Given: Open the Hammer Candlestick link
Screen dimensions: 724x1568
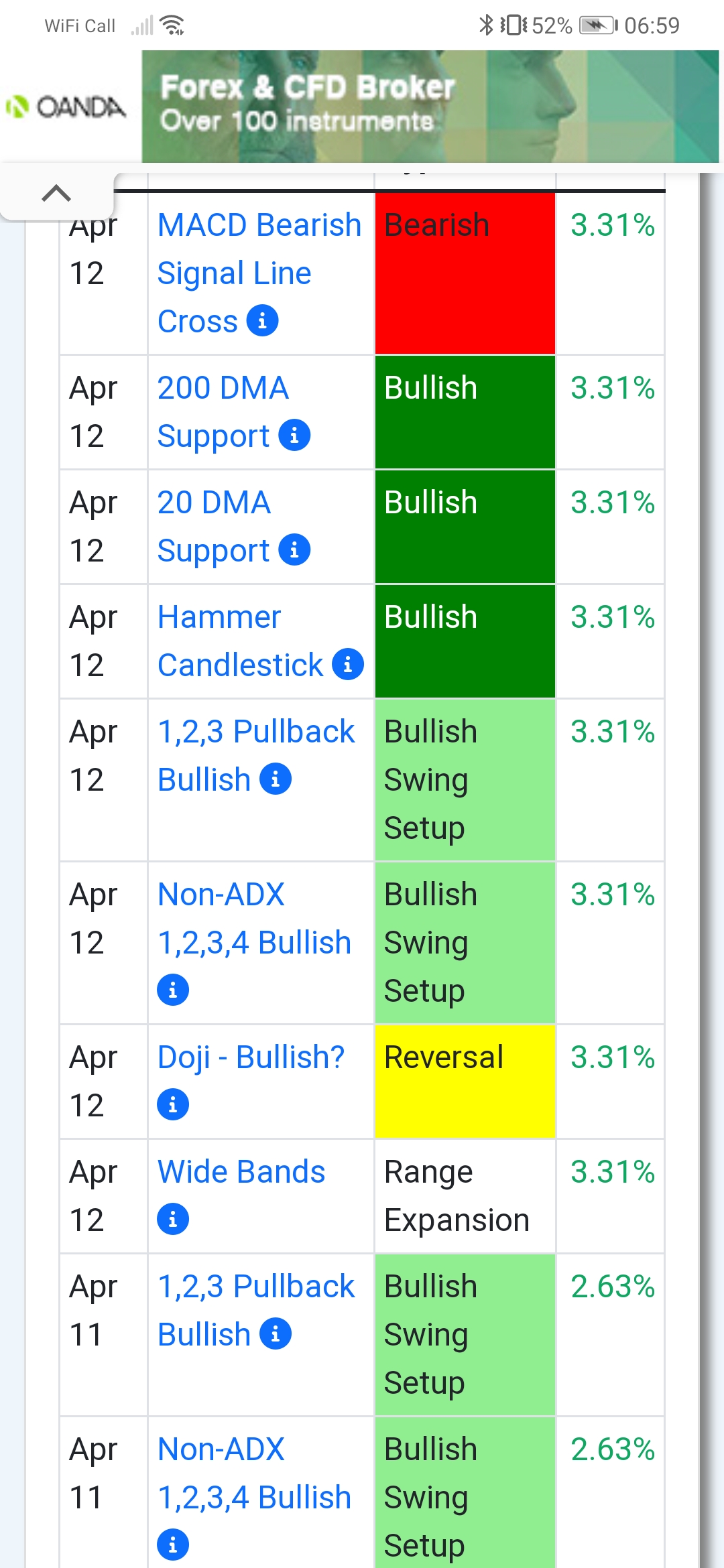Looking at the screenshot, I should click(x=240, y=641).
